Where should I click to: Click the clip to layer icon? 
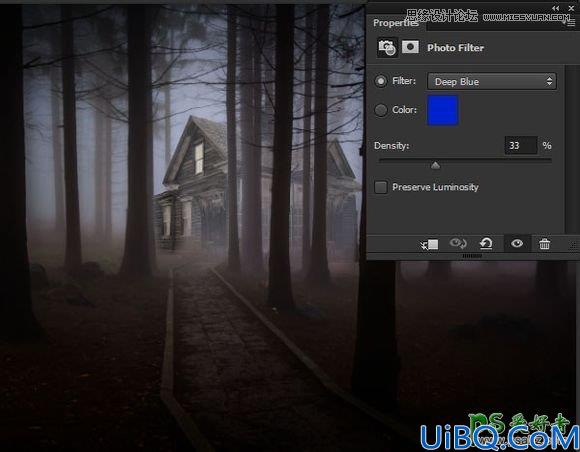430,244
